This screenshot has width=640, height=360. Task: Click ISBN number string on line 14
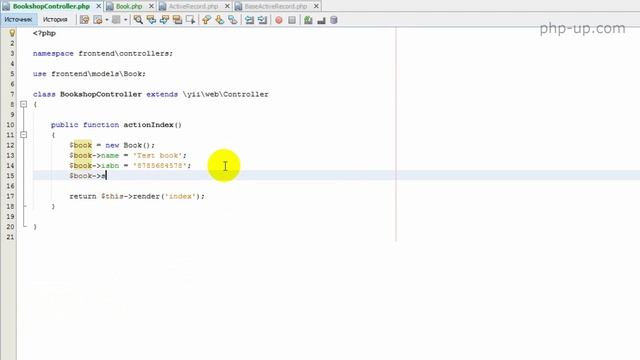(160, 166)
